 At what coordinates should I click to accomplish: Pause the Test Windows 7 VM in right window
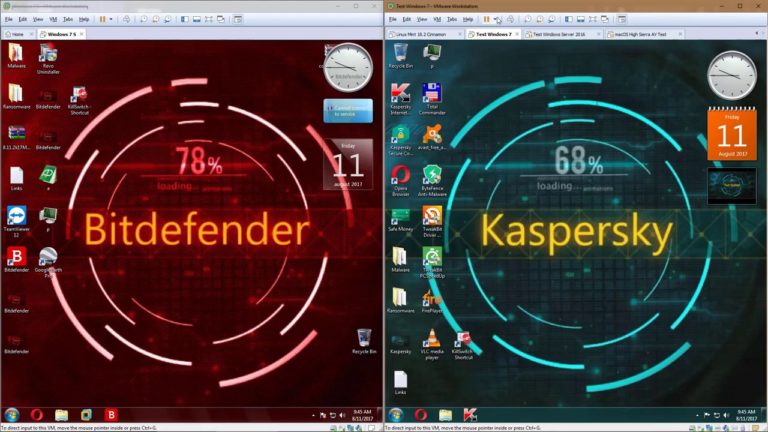pyautogui.click(x=486, y=19)
